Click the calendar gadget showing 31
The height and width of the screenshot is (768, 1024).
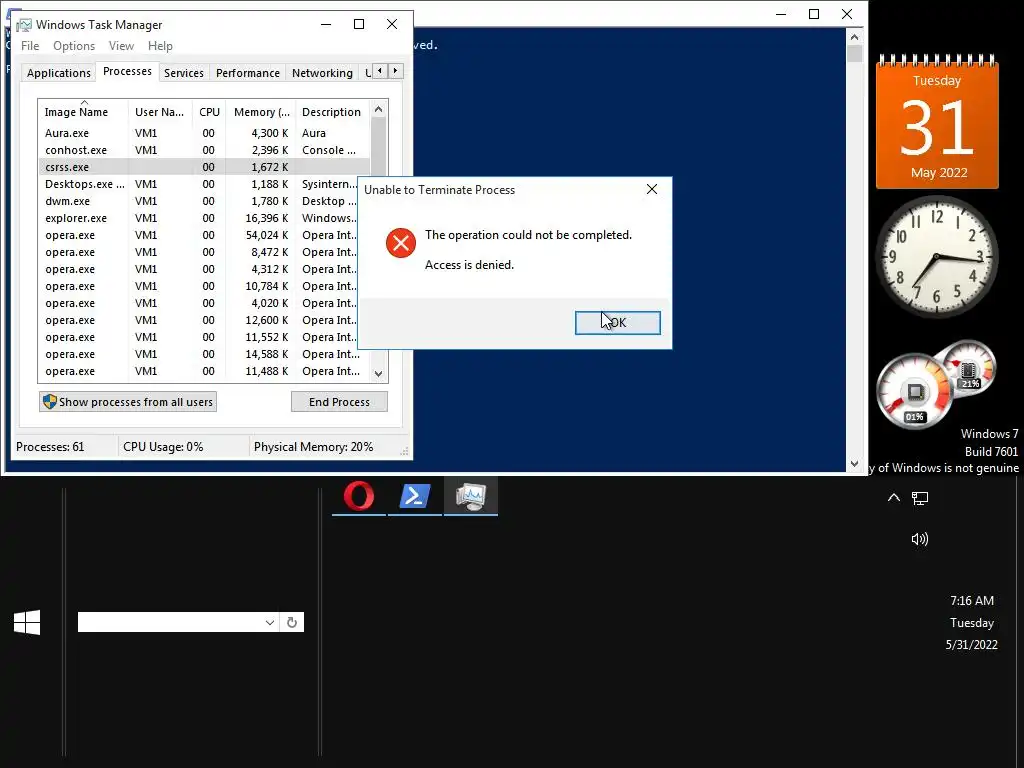[x=937, y=123]
